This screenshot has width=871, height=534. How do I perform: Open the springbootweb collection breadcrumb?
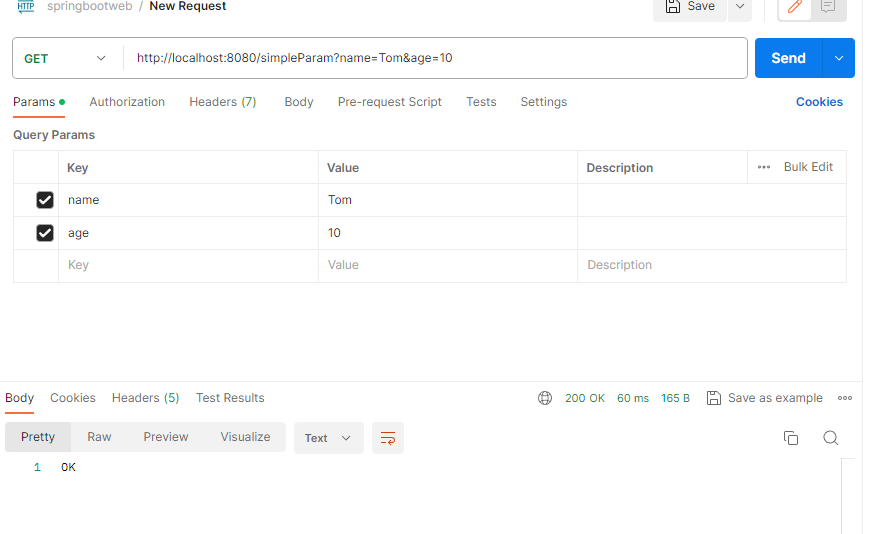(89, 7)
